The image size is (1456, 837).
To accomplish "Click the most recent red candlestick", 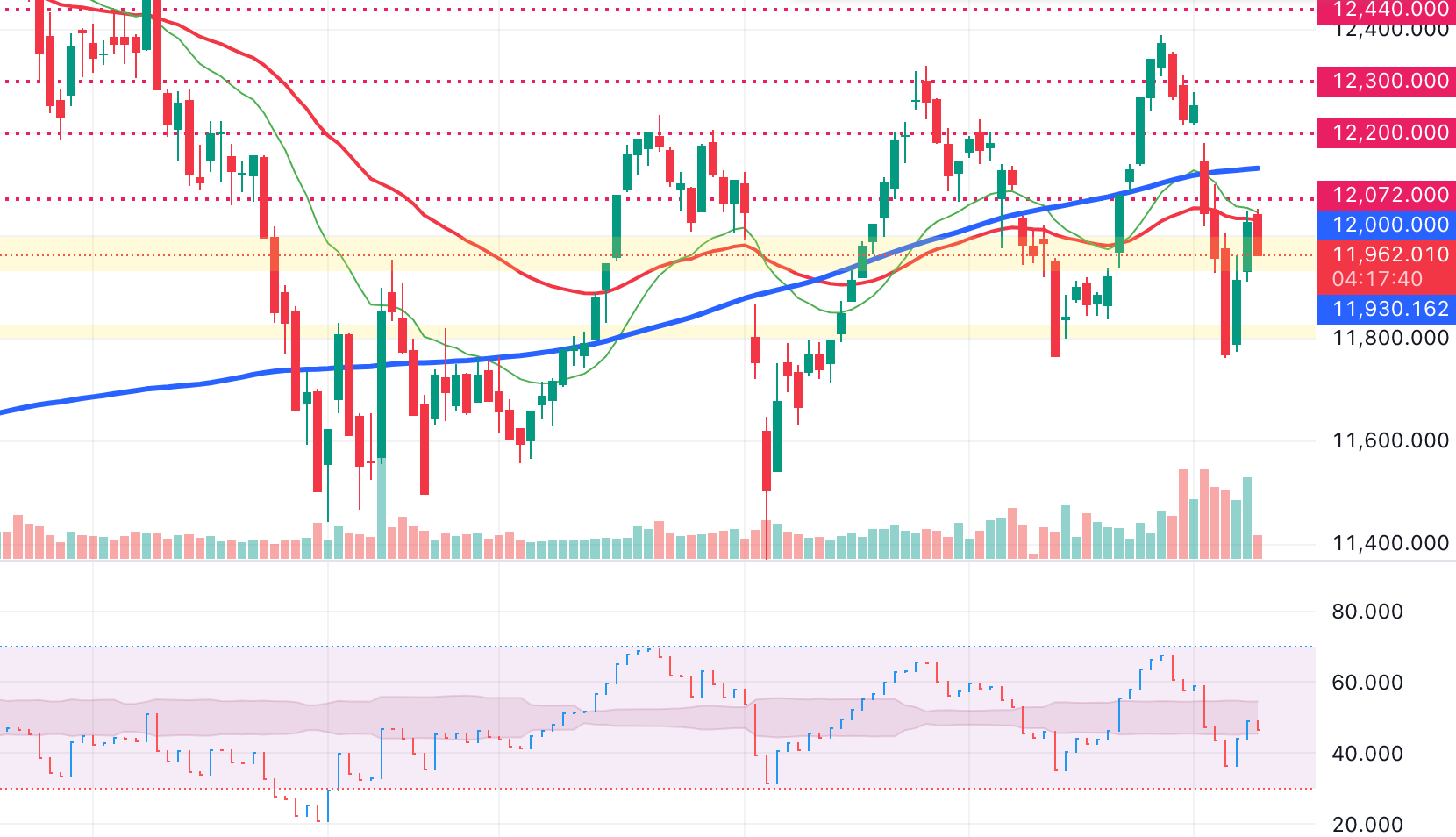I will (x=1258, y=235).
